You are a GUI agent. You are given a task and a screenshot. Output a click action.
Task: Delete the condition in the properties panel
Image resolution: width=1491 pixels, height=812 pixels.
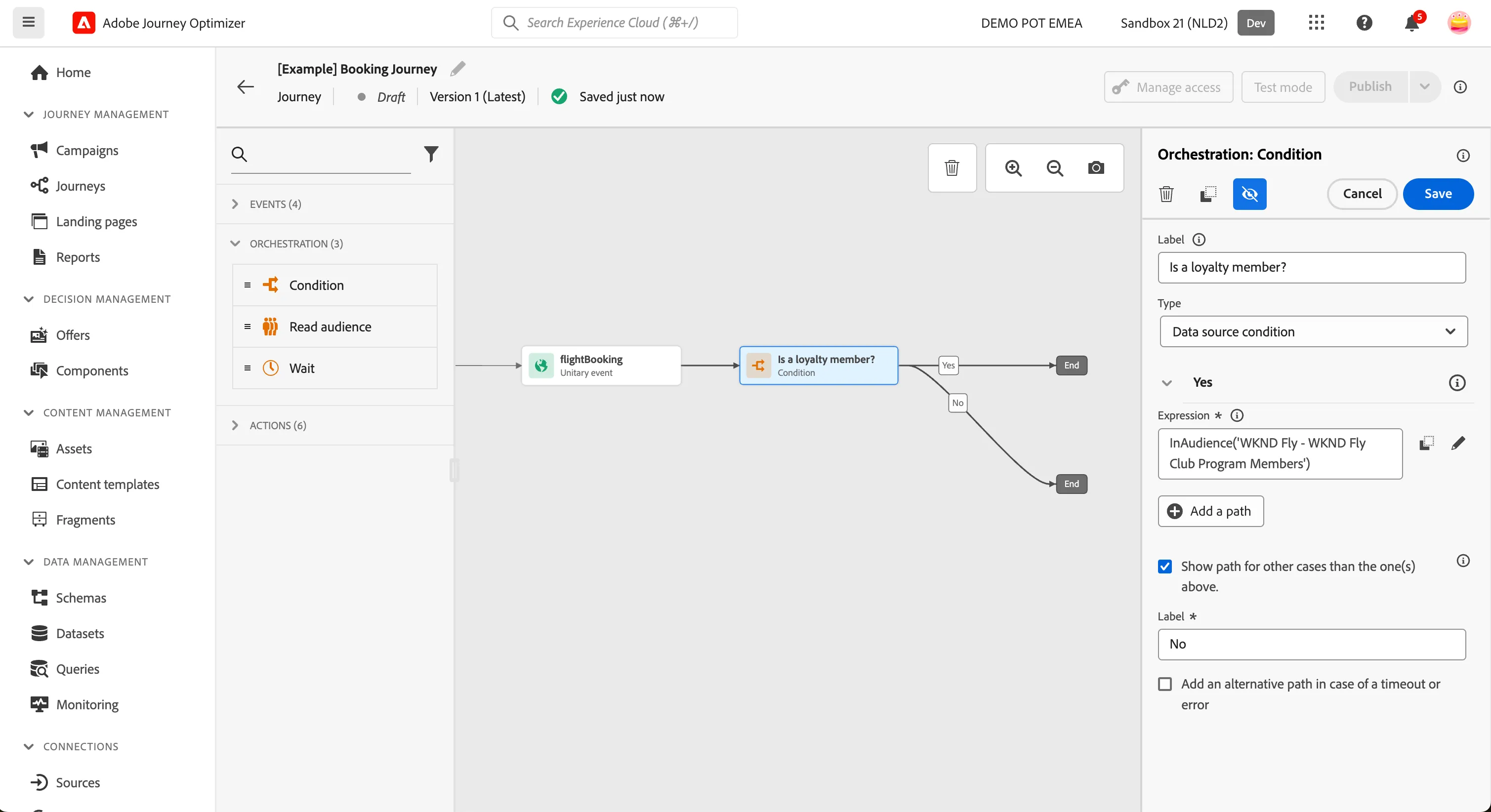click(x=1166, y=194)
